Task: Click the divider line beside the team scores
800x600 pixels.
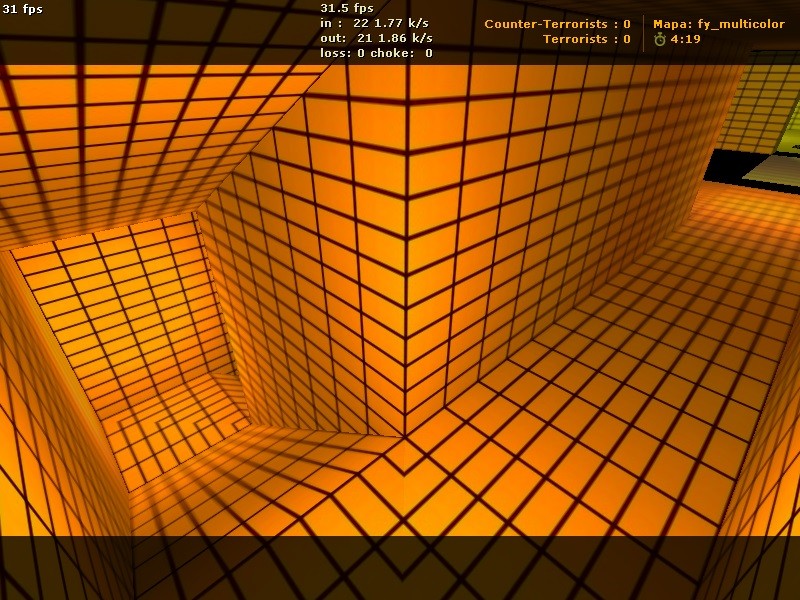Action: tap(643, 33)
